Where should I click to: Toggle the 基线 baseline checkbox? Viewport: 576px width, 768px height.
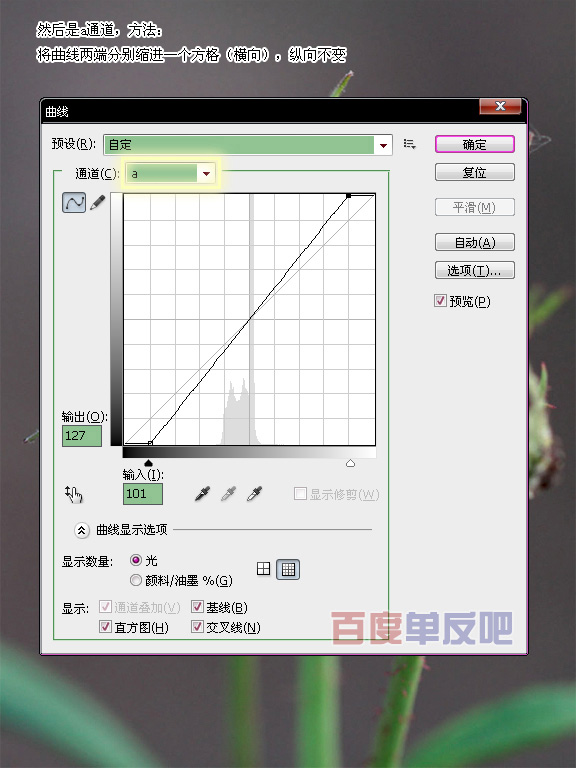click(x=197, y=607)
